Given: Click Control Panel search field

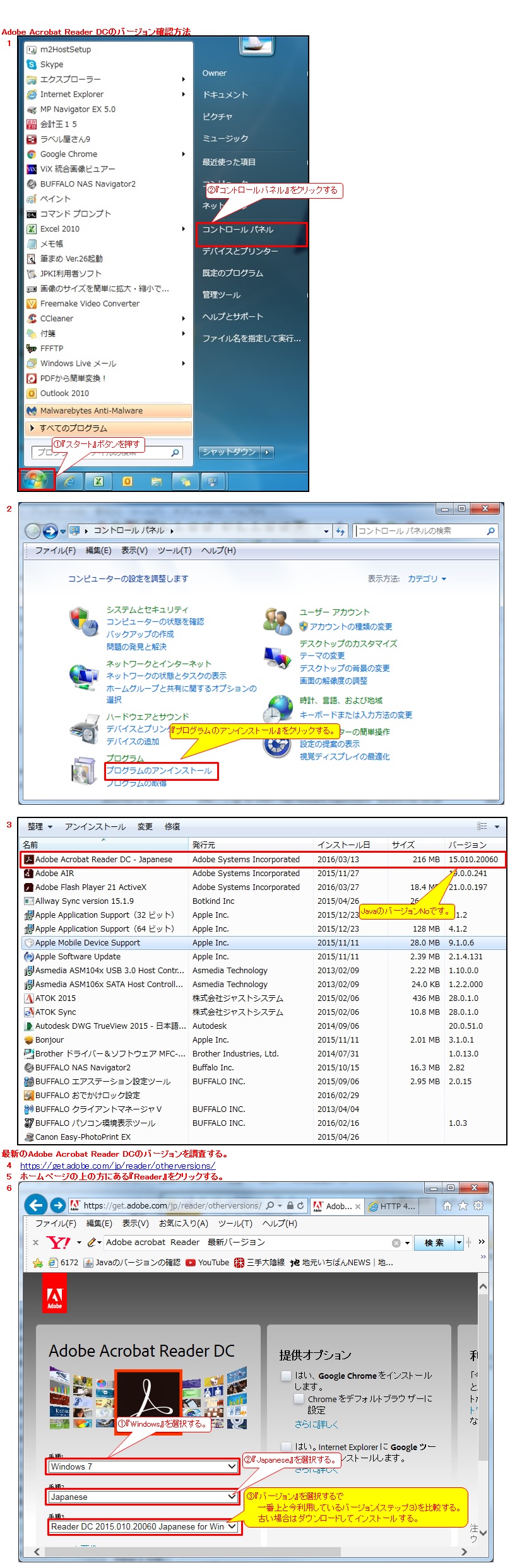Looking at the screenshot, I should (426, 531).
